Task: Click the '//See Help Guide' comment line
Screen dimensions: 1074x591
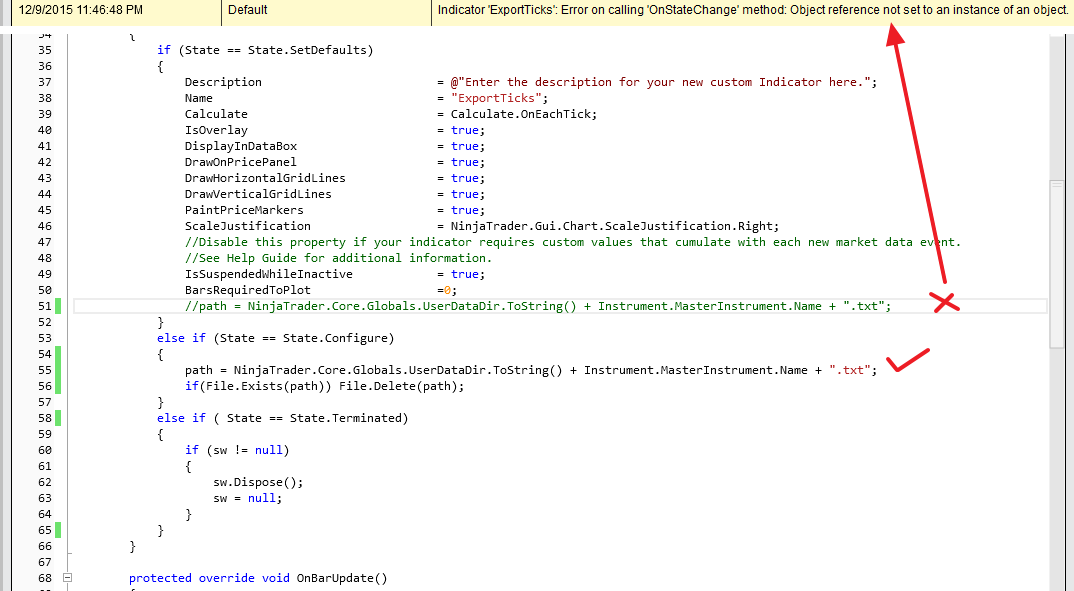Action: click(x=338, y=258)
